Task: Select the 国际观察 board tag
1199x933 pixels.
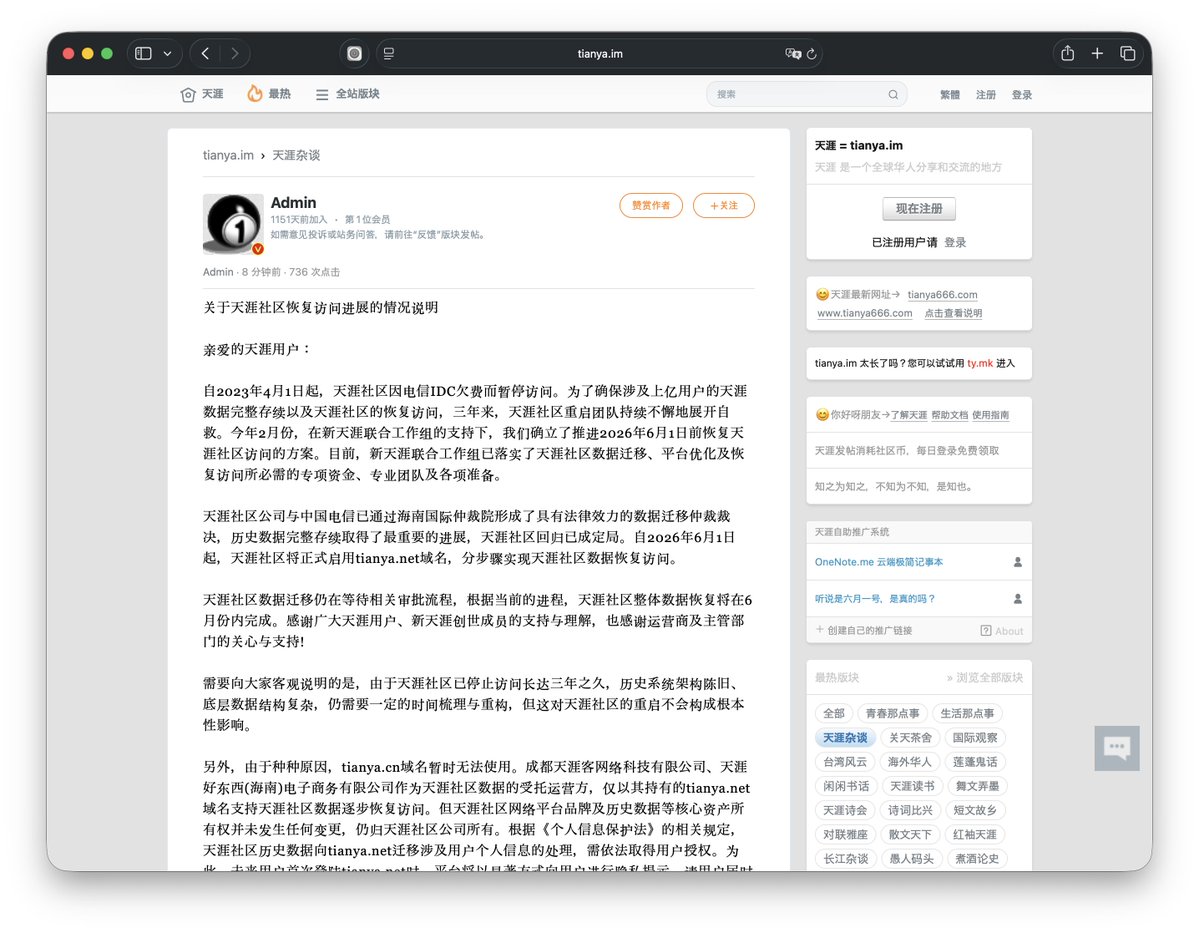Action: [975, 738]
